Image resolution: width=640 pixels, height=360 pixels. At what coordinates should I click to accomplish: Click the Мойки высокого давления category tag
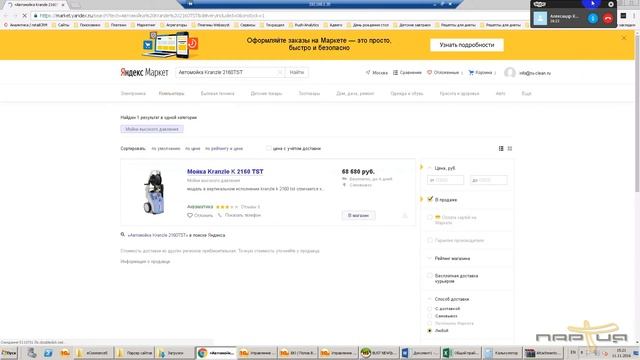152,129
